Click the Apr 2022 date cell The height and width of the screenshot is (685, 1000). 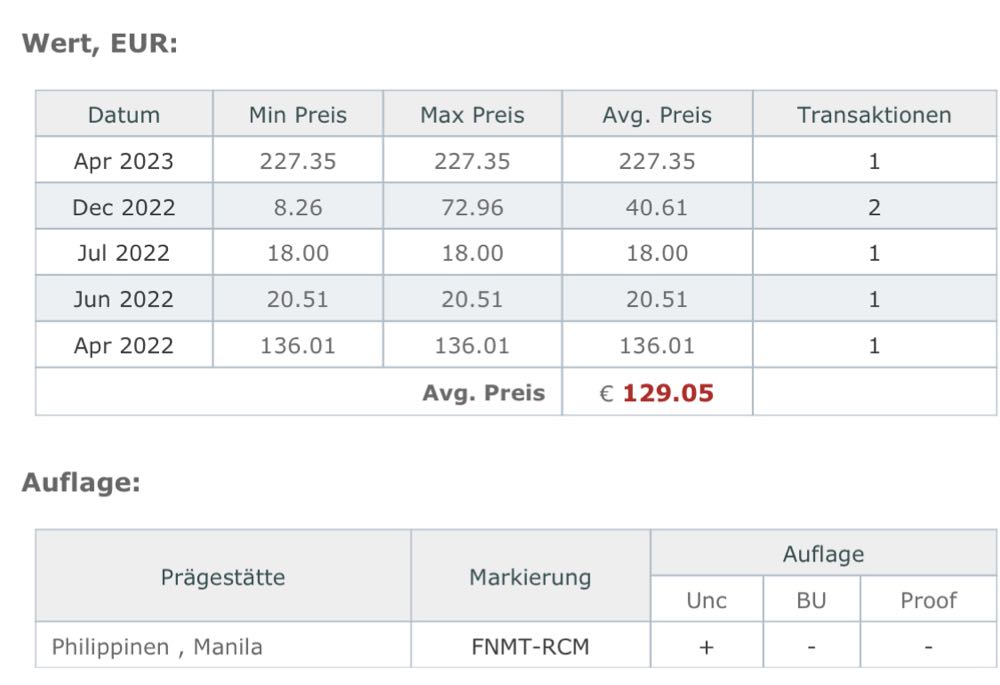tap(124, 345)
